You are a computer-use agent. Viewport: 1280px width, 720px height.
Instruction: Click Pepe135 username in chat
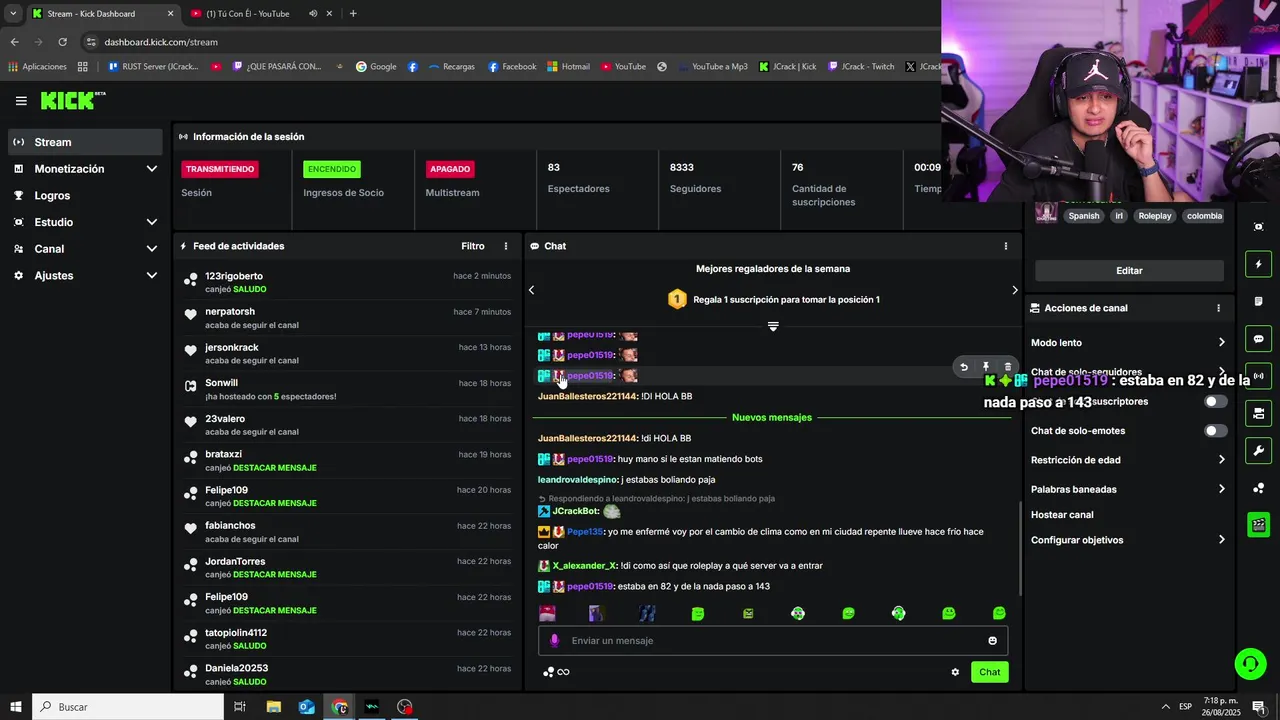pos(585,532)
